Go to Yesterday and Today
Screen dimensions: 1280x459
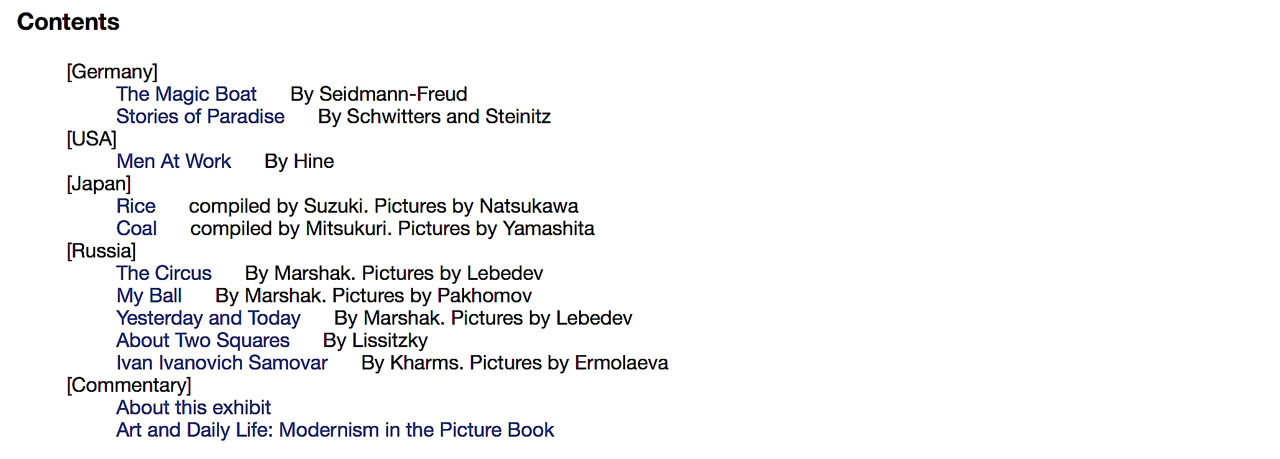tap(208, 319)
